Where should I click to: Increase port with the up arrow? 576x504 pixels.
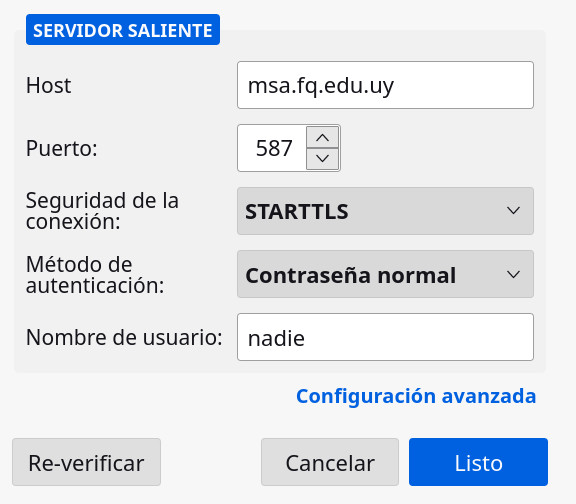[322, 137]
